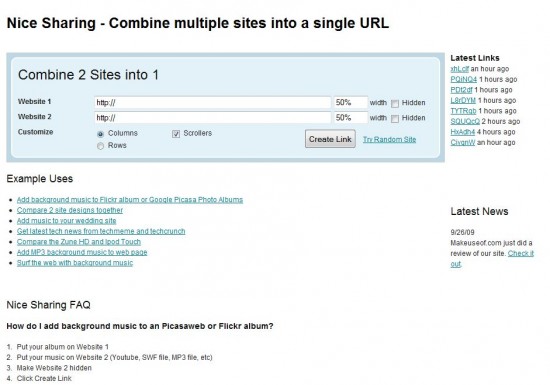Open Surf the web with background music link
Image resolution: width=550 pixels, height=385 pixels.
[75, 263]
